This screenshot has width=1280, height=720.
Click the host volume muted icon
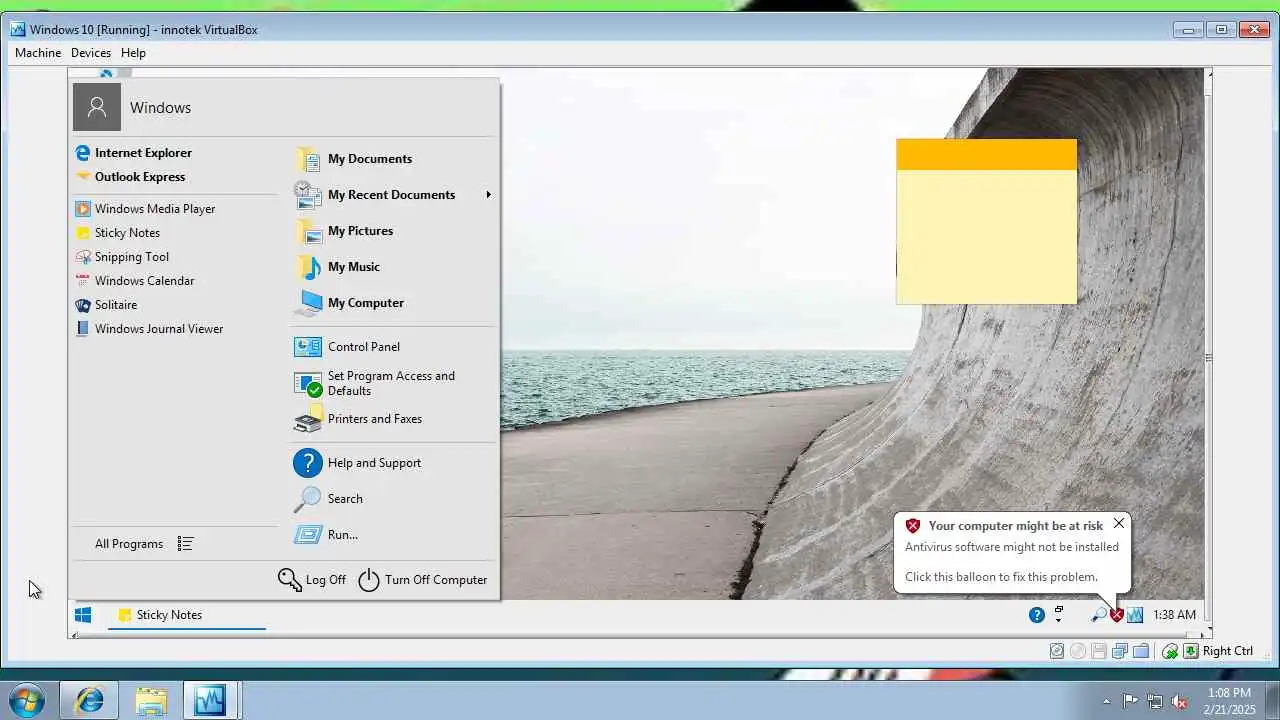[1180, 701]
